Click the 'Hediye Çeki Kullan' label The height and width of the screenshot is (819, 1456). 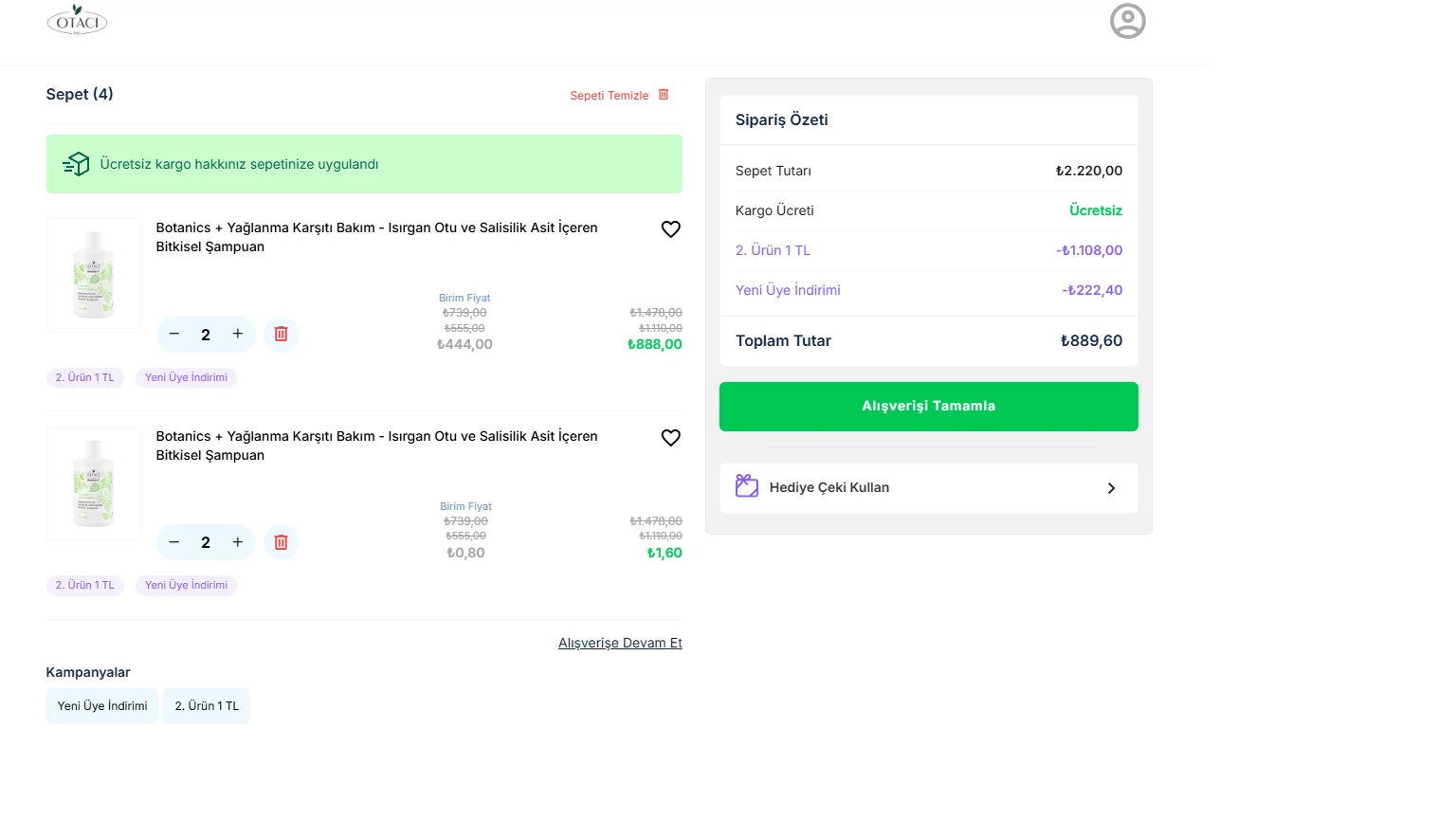tap(829, 487)
